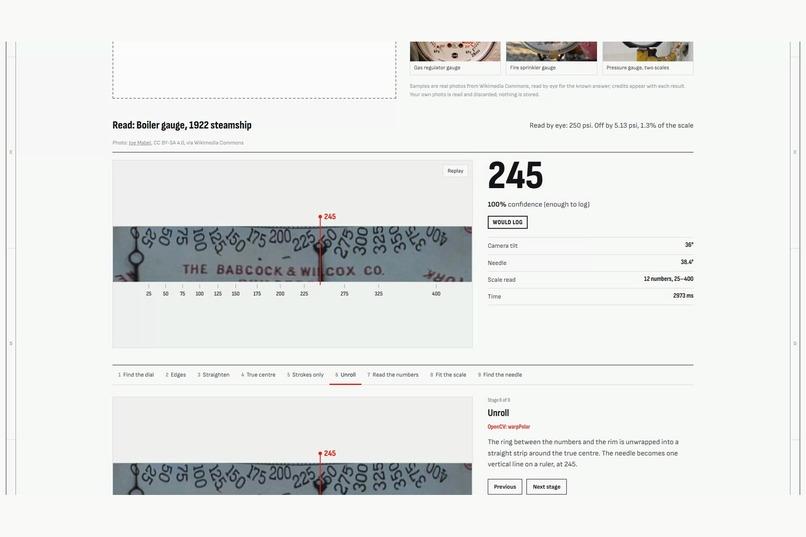Click the Time value 2973 ms
Image resolution: width=806 pixels, height=537 pixels.
pos(683,296)
